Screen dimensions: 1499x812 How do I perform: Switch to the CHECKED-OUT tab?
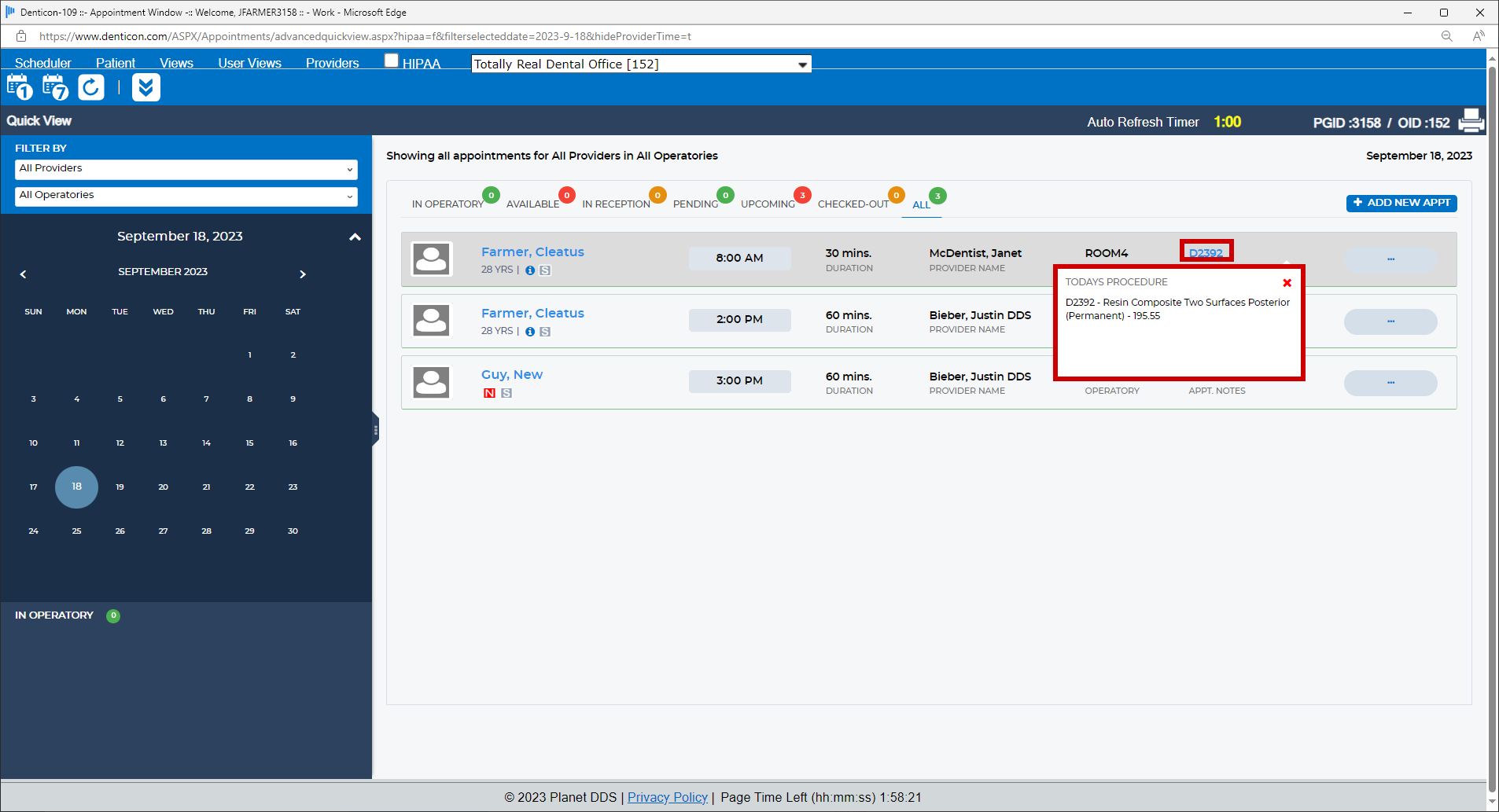(853, 204)
